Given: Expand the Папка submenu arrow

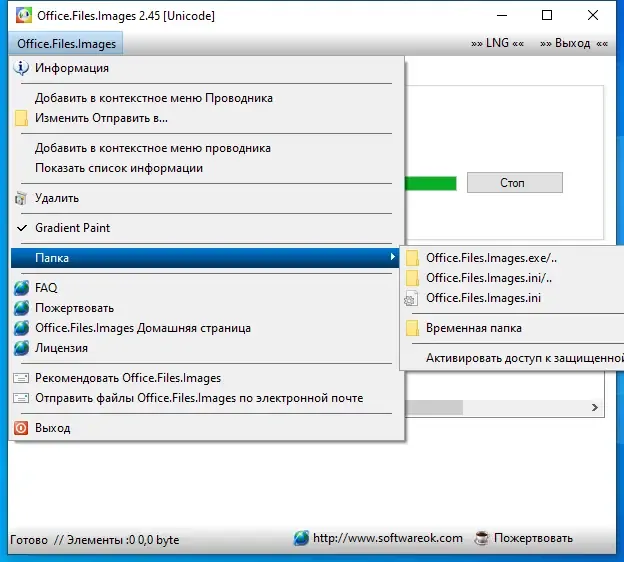Looking at the screenshot, I should point(392,257).
